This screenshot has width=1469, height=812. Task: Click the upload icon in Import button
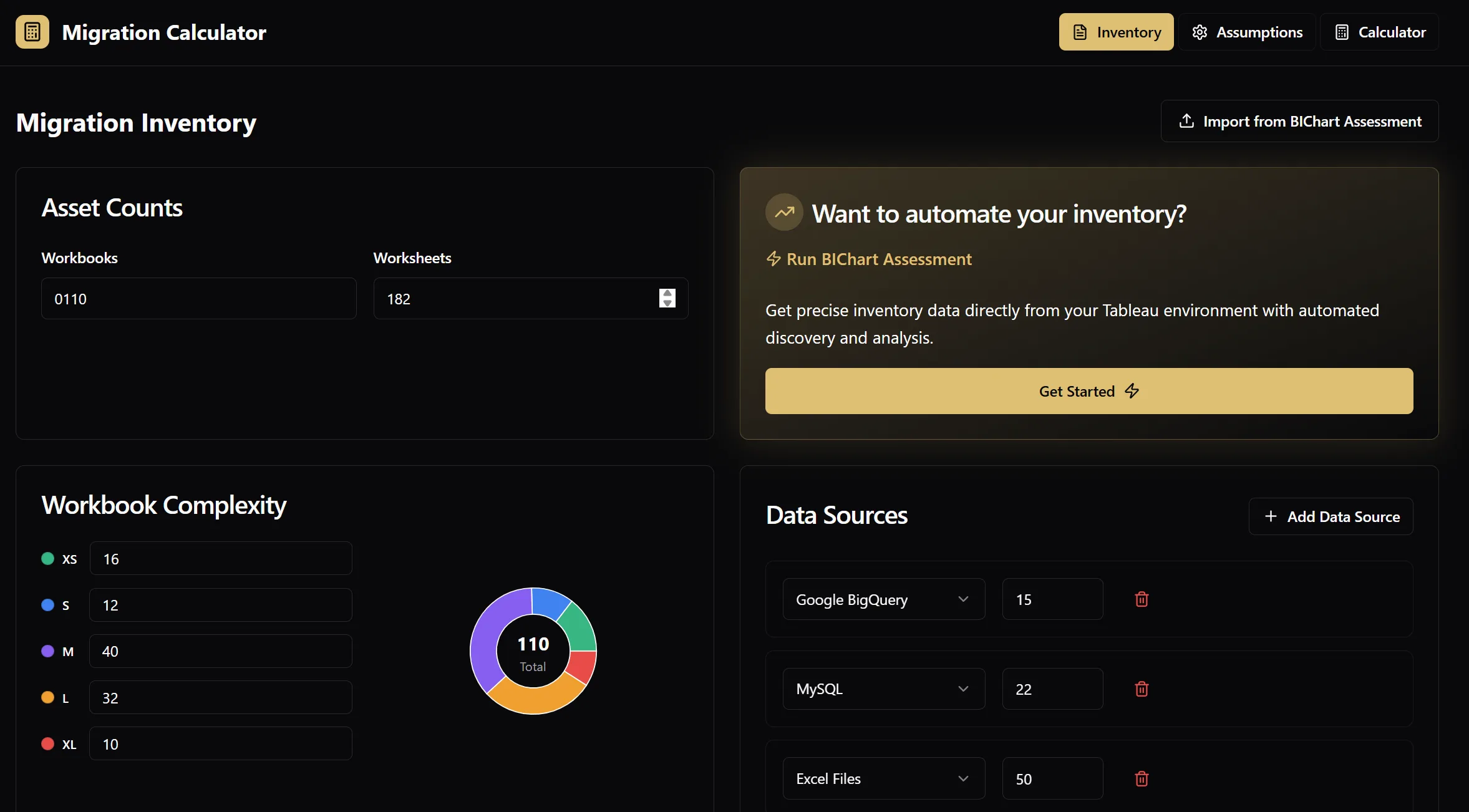click(1186, 121)
